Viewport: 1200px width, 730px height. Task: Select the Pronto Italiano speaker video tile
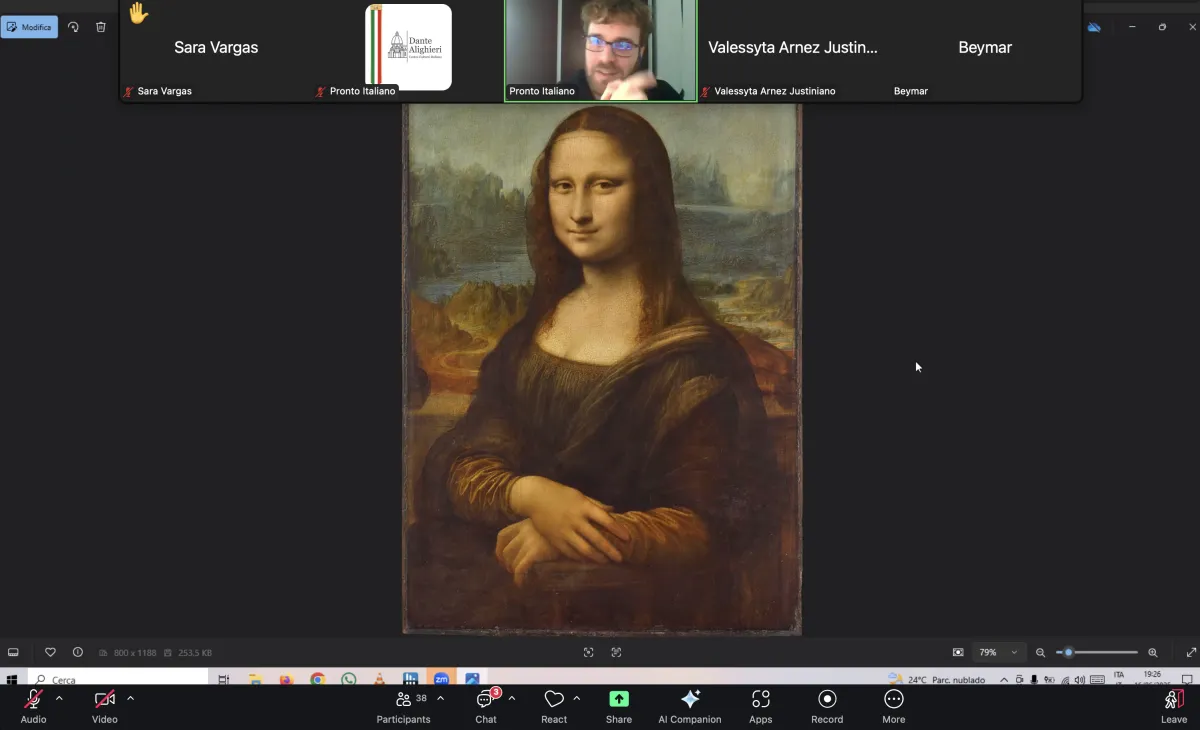click(600, 50)
